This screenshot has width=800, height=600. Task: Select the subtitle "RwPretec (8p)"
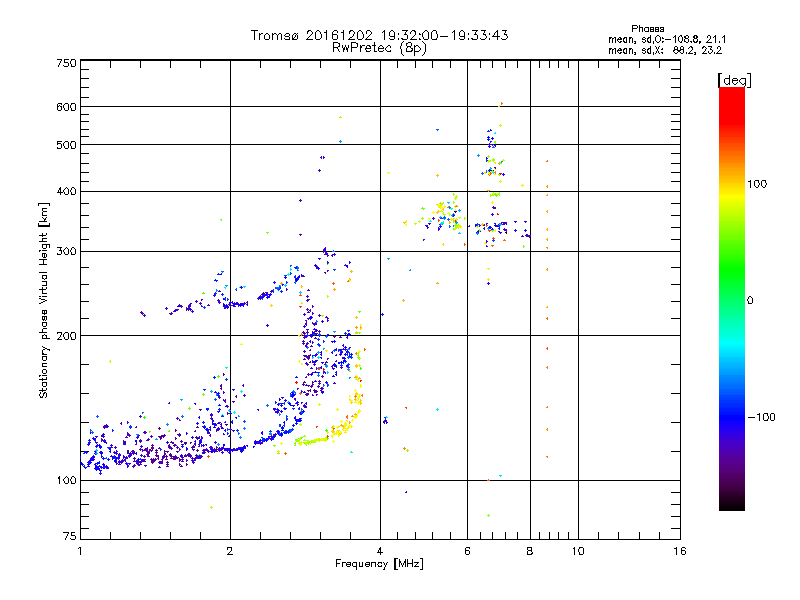[379, 48]
